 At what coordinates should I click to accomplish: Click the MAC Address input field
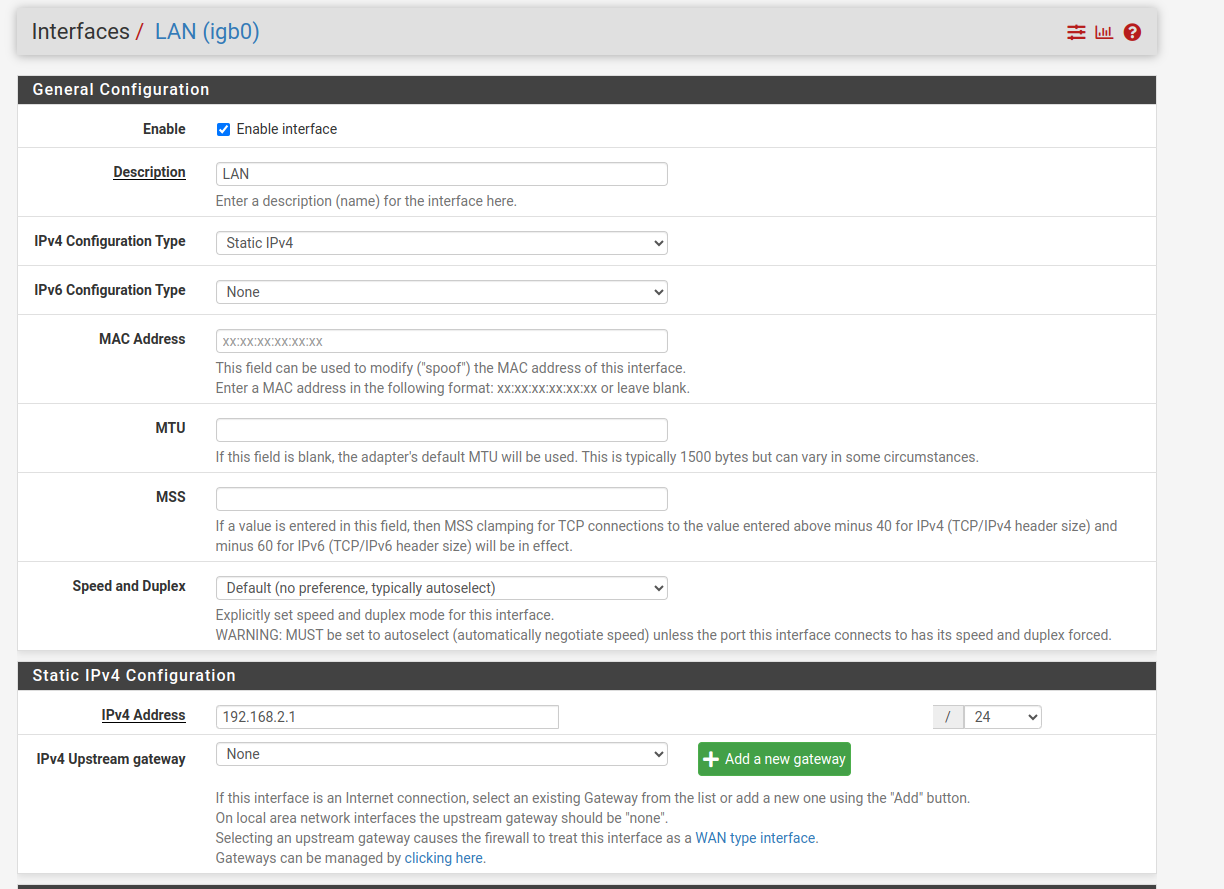tap(441, 340)
